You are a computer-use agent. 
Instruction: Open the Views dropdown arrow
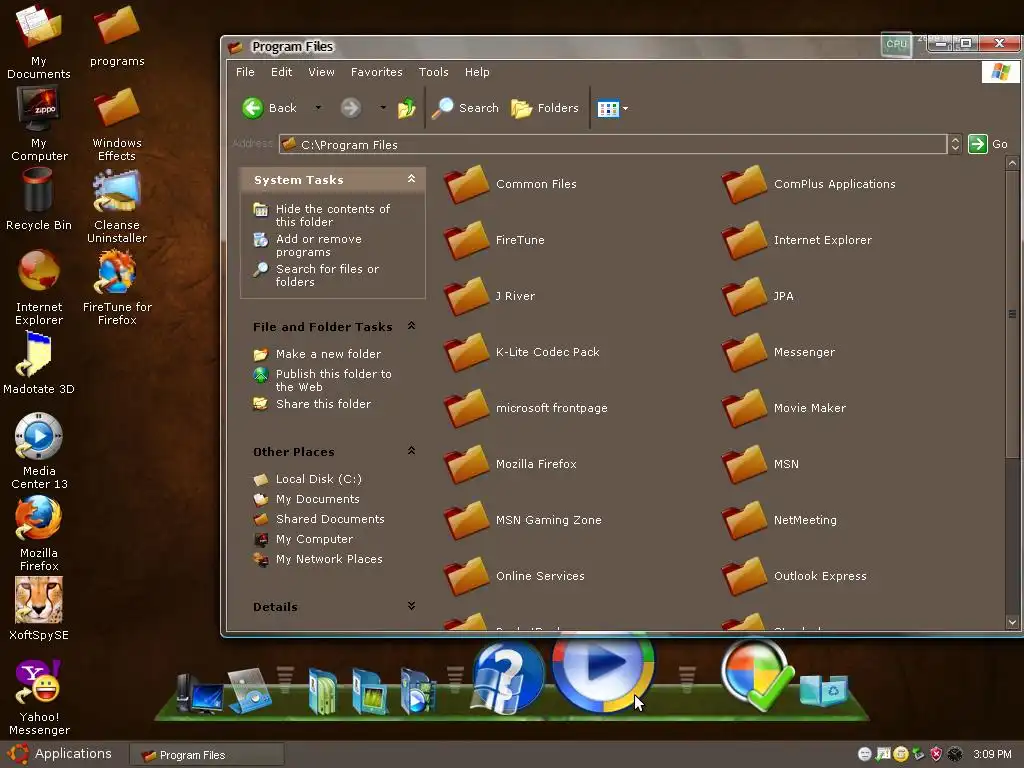tap(625, 108)
